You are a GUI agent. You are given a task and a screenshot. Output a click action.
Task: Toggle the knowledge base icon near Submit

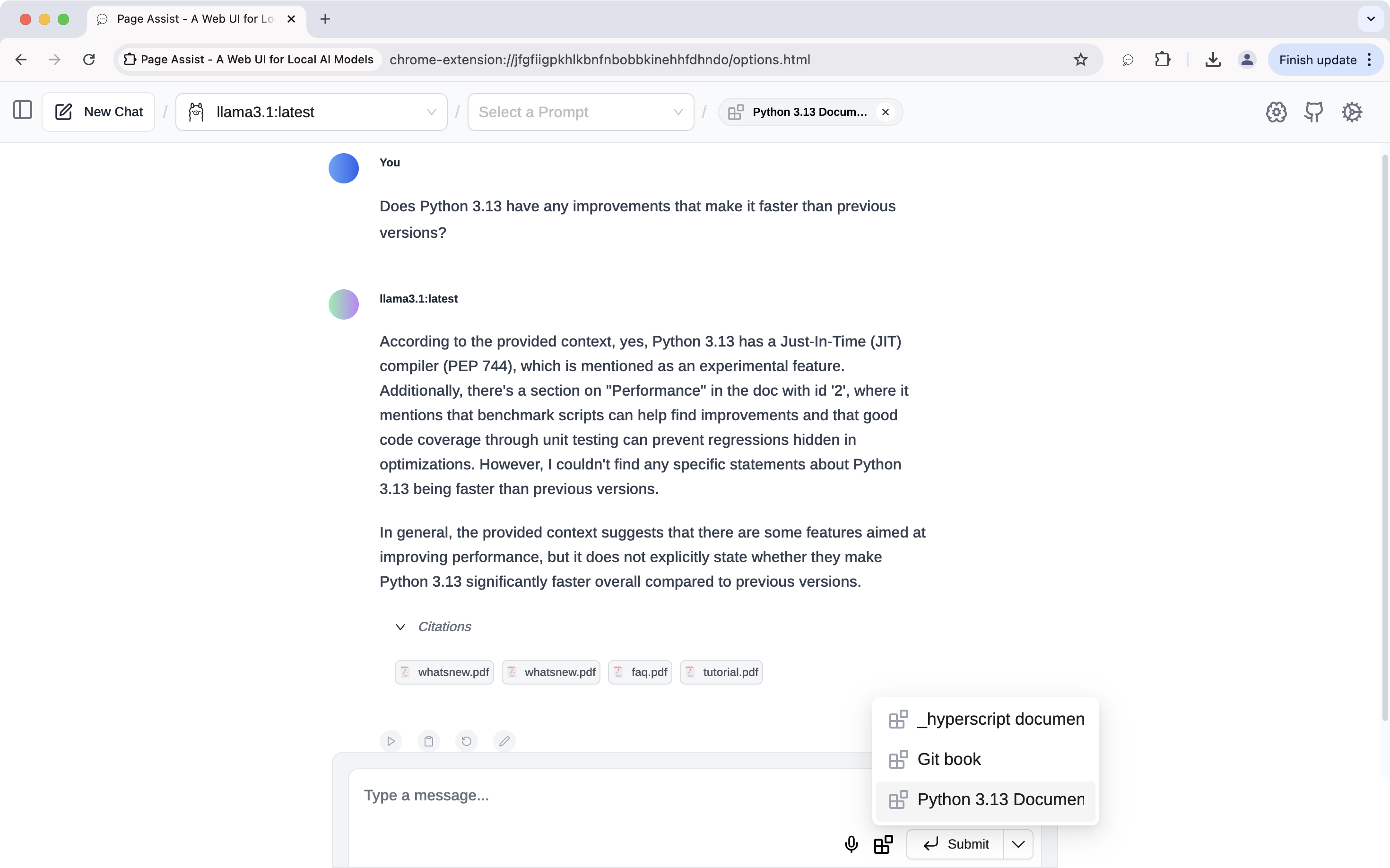click(x=883, y=844)
